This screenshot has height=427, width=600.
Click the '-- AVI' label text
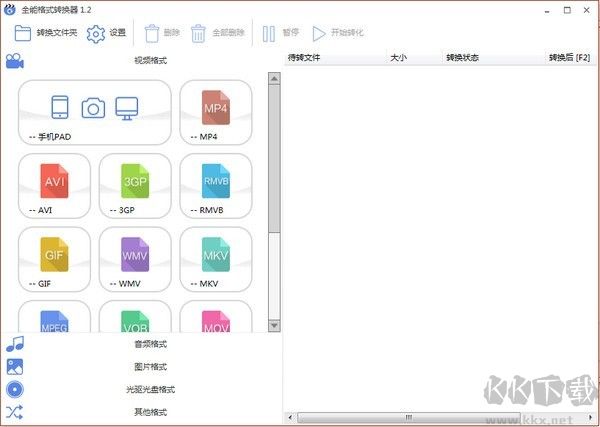pos(41,210)
